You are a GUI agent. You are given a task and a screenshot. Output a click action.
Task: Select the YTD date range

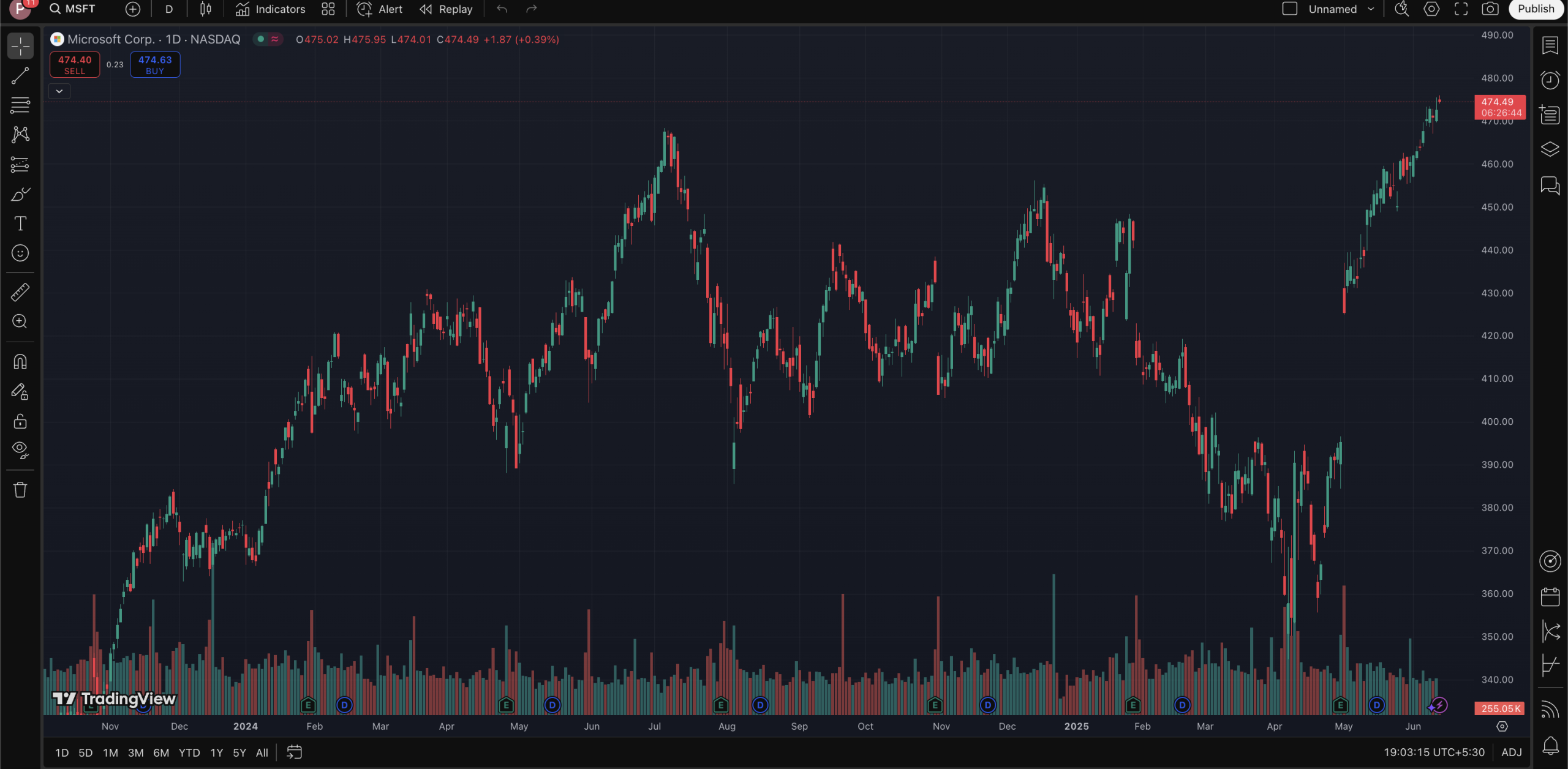(189, 752)
